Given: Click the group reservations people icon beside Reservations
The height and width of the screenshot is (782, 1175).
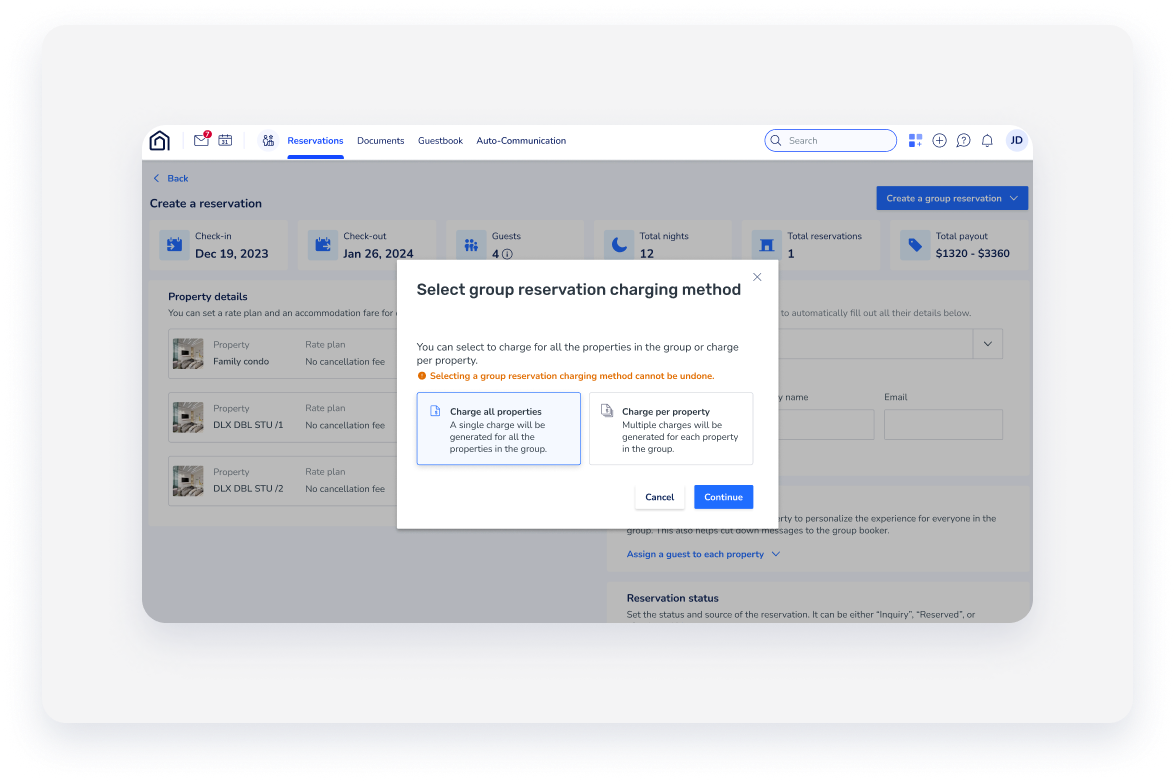Looking at the screenshot, I should click(x=268, y=141).
